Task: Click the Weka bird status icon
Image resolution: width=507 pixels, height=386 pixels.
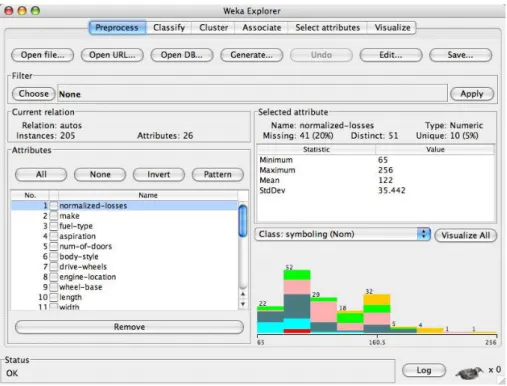Action: [x=470, y=372]
